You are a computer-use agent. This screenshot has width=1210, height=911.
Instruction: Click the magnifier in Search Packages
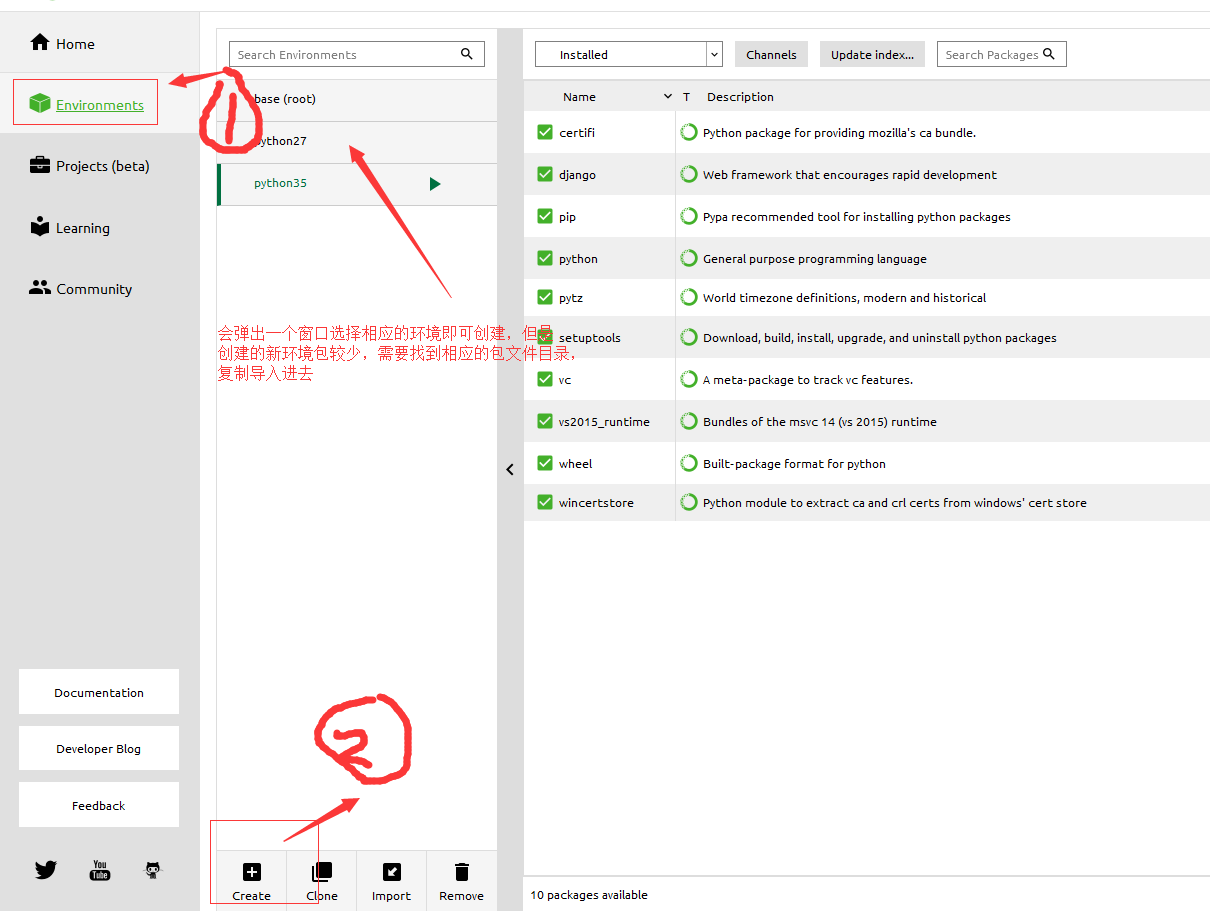pos(1049,54)
